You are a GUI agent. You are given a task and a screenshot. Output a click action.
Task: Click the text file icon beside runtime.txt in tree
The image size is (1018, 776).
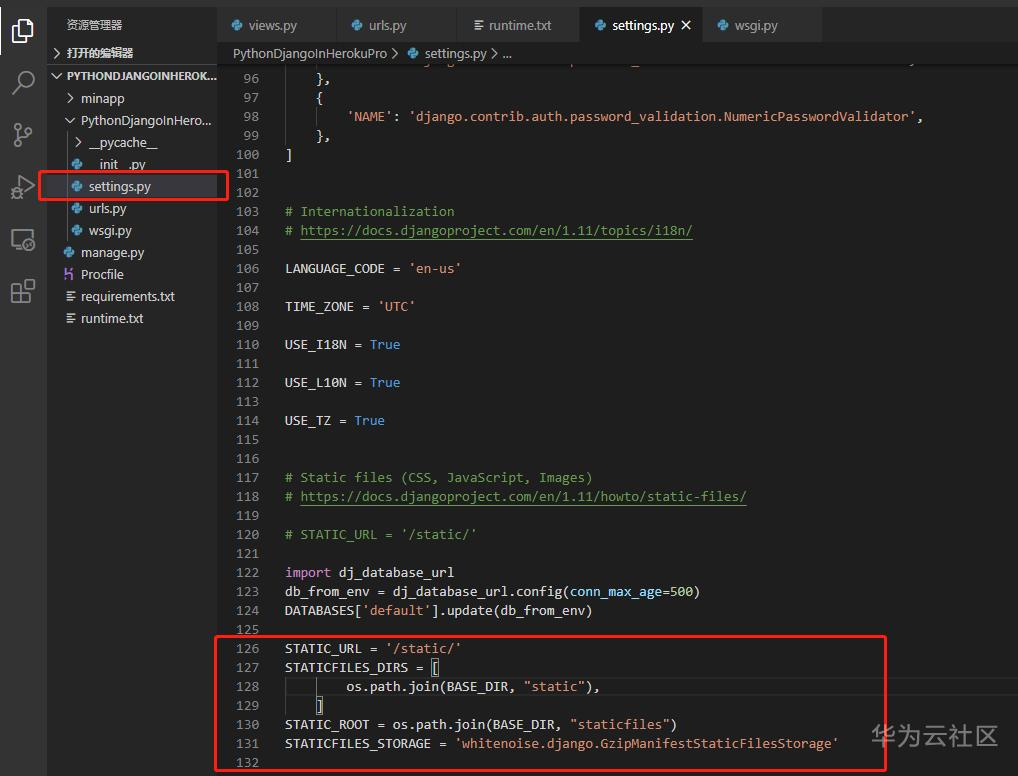(x=70, y=319)
